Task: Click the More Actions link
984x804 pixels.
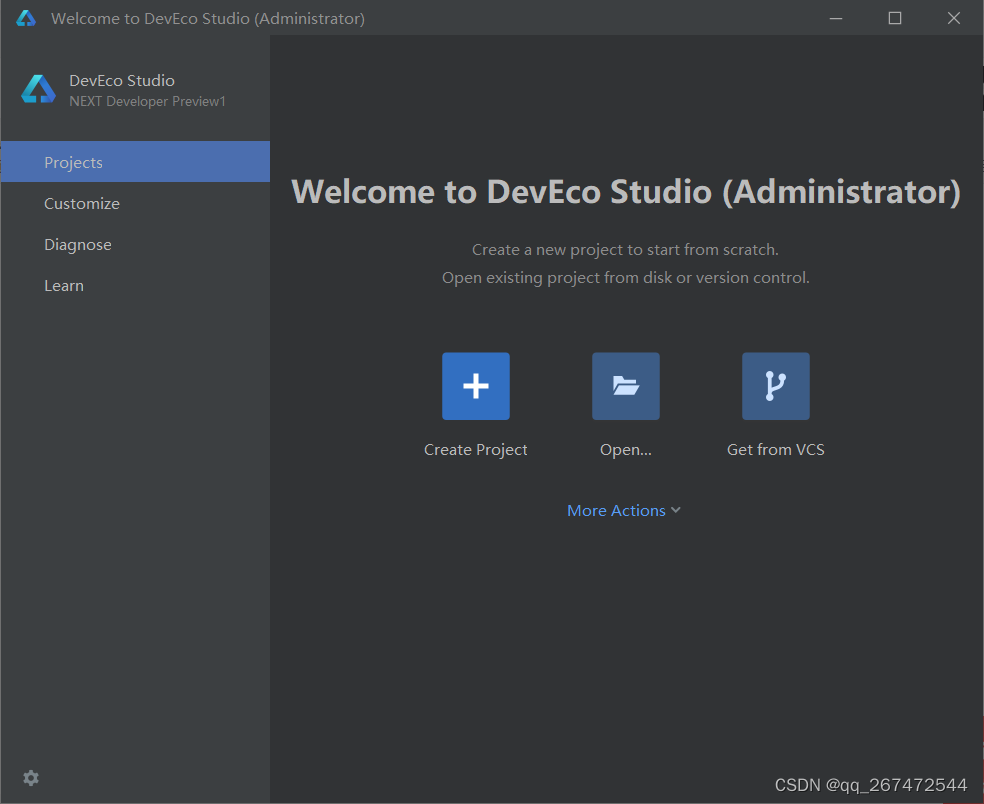Action: click(x=616, y=510)
